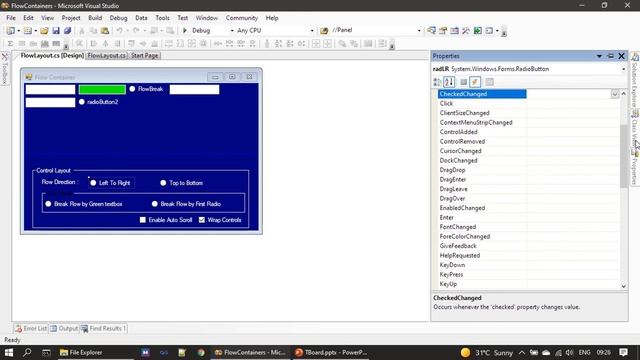Open the Chrome taskbar icon
This screenshot has width=640, height=360.
[x=200, y=352]
